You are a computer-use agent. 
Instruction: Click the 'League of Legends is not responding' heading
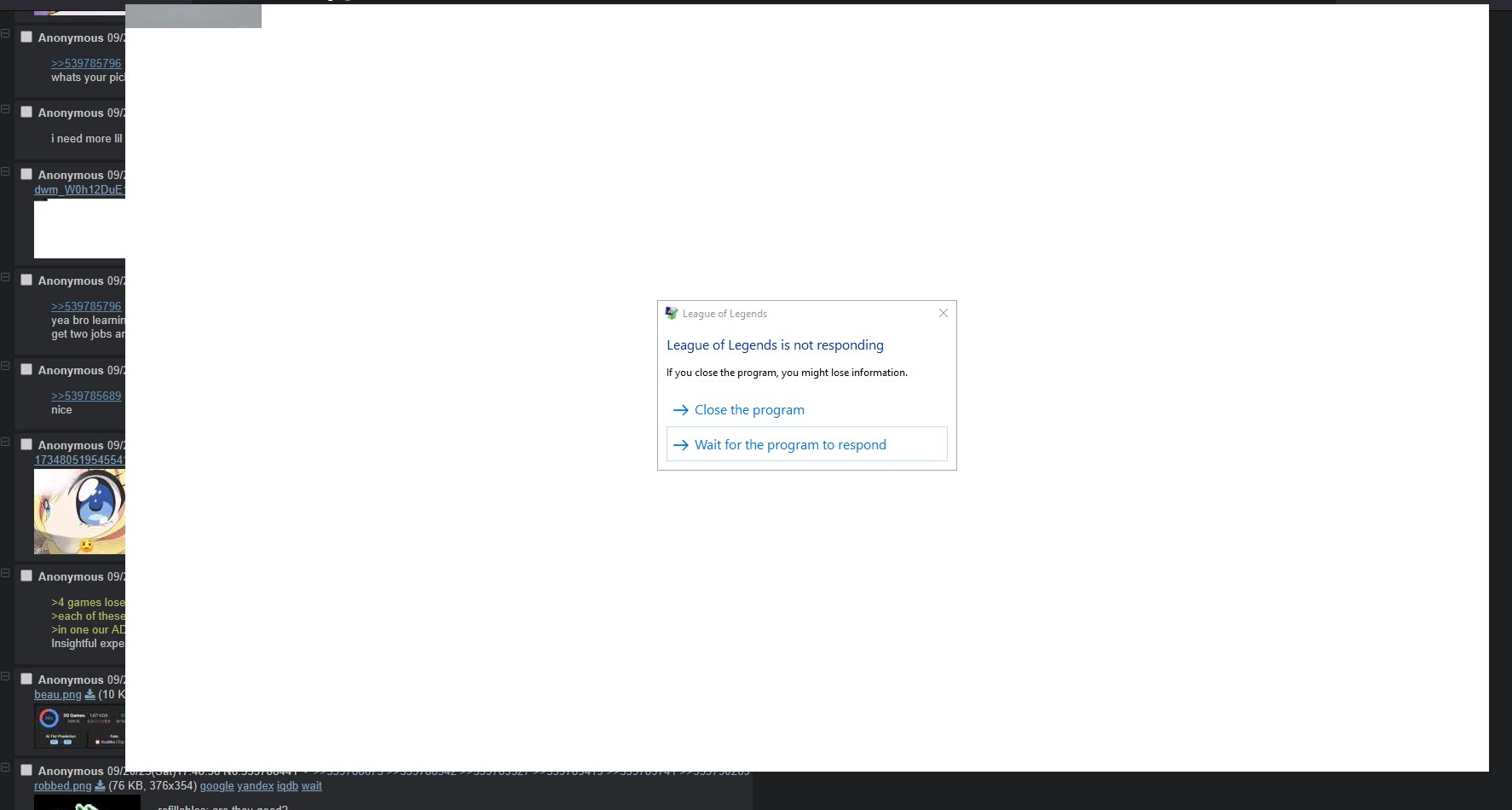pyautogui.click(x=775, y=345)
